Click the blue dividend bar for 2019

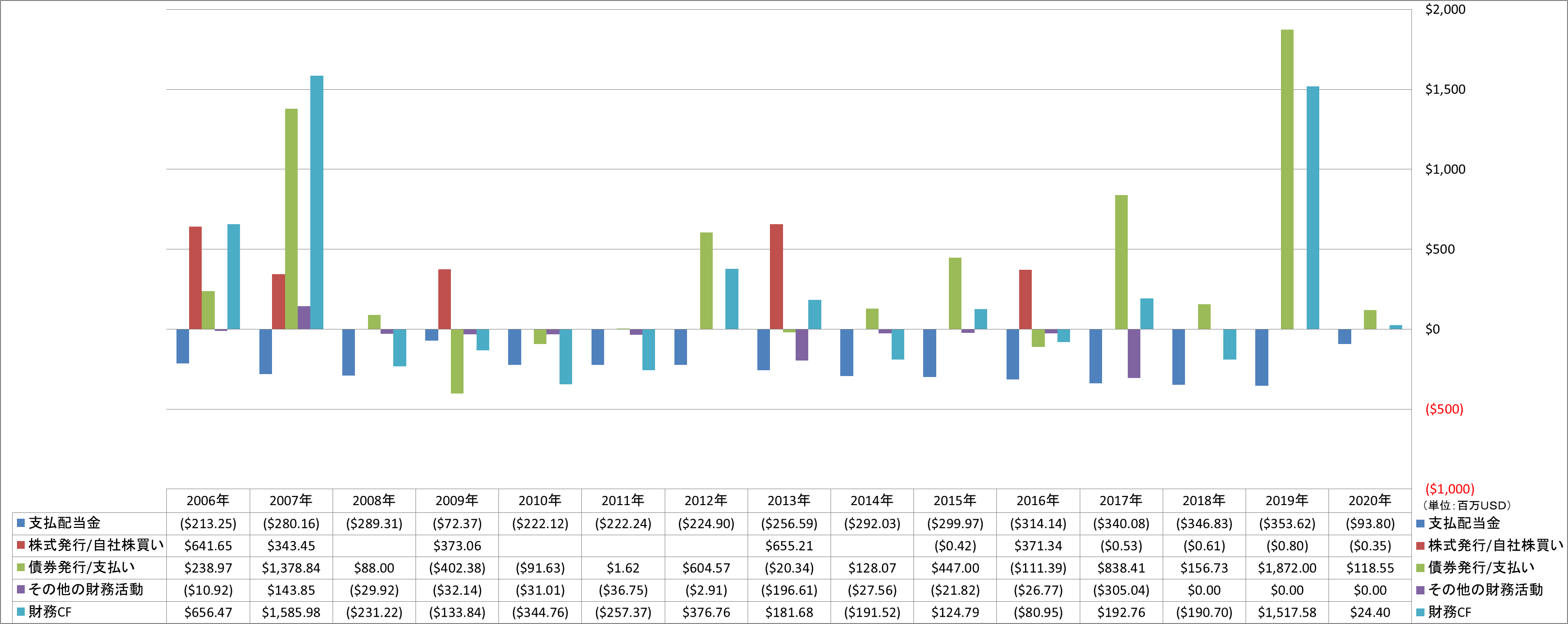pyautogui.click(x=1261, y=357)
